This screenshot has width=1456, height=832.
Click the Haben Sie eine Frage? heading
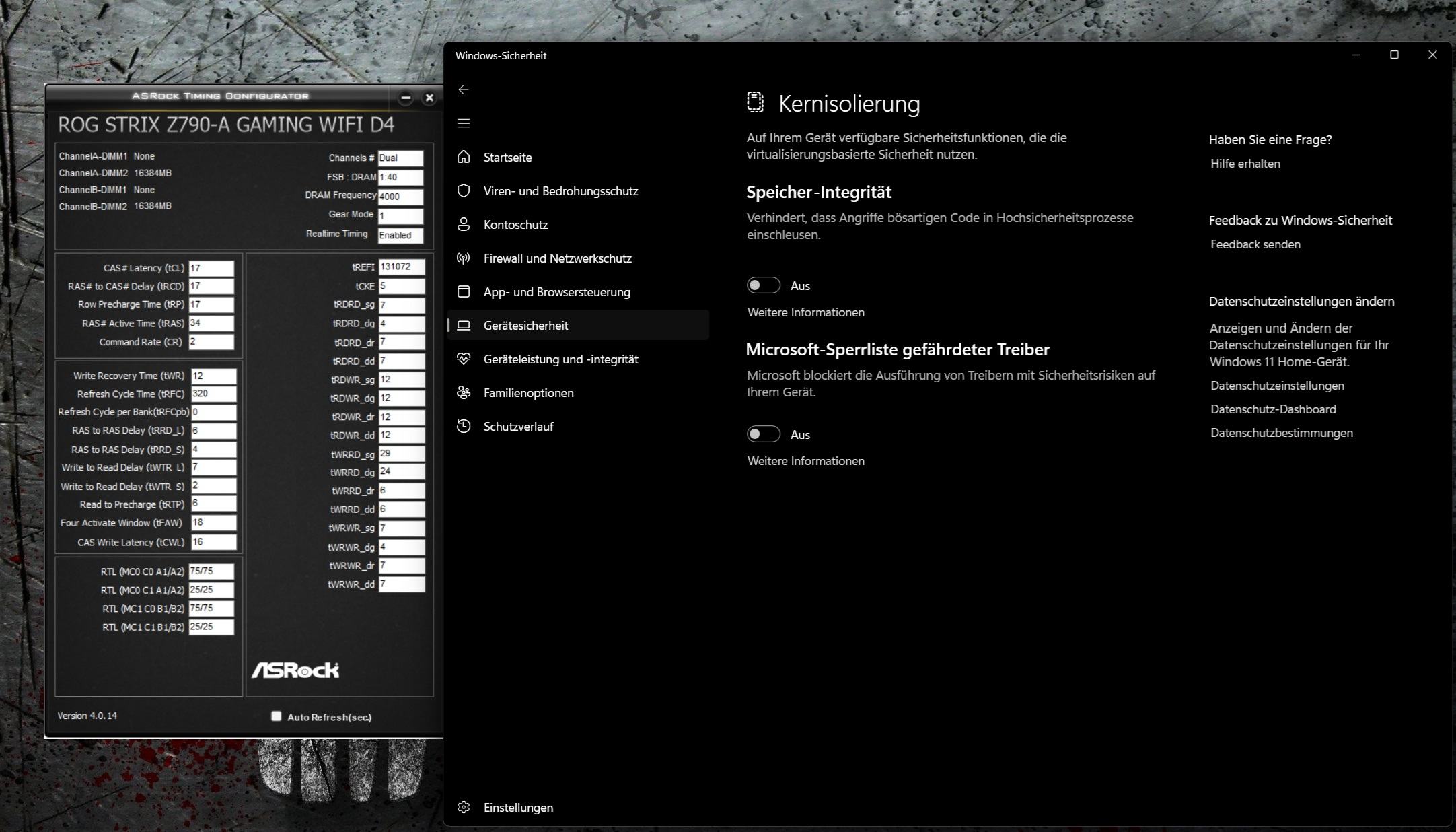pos(1270,139)
